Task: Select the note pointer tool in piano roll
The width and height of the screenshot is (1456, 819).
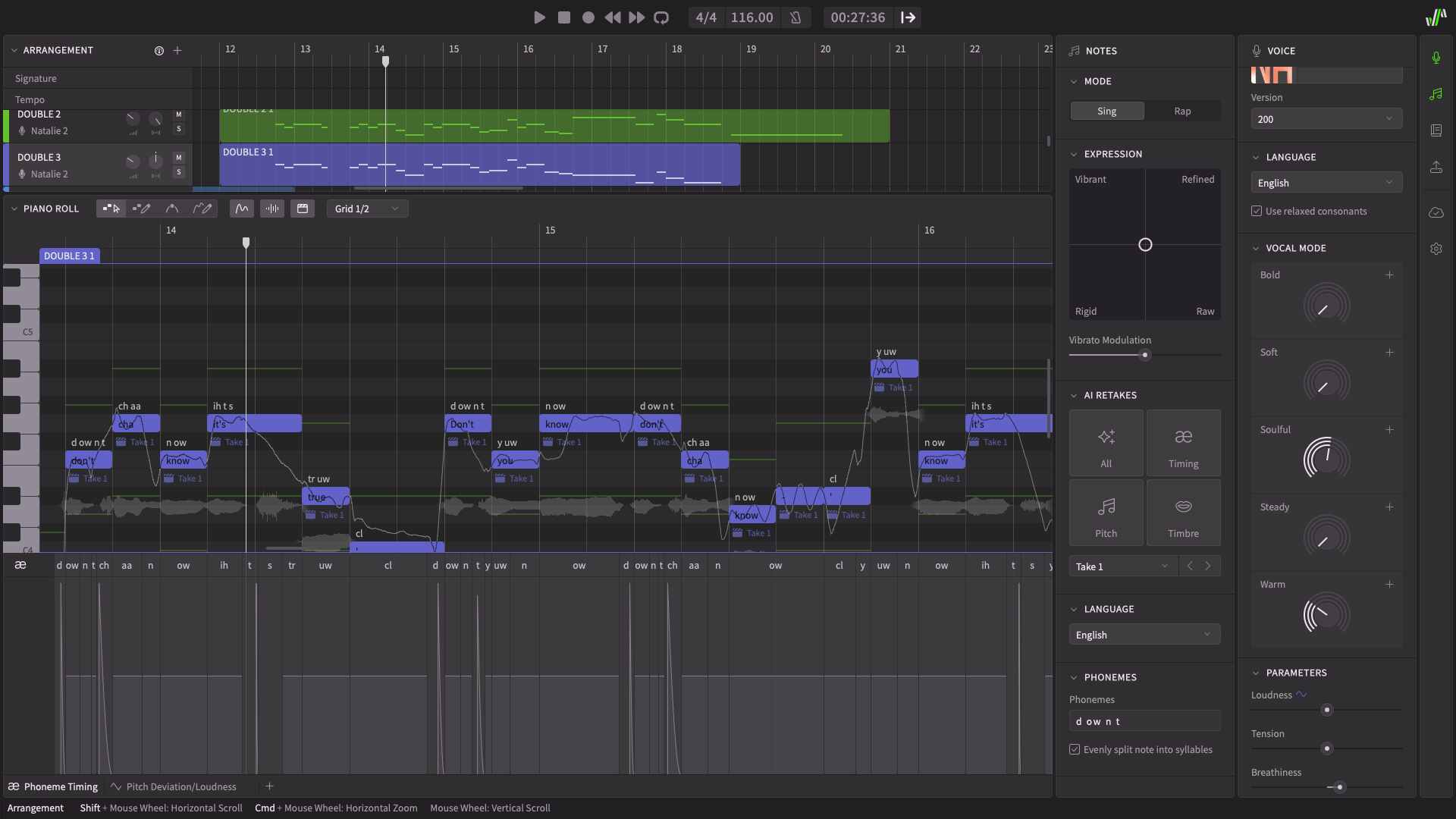Action: click(110, 209)
